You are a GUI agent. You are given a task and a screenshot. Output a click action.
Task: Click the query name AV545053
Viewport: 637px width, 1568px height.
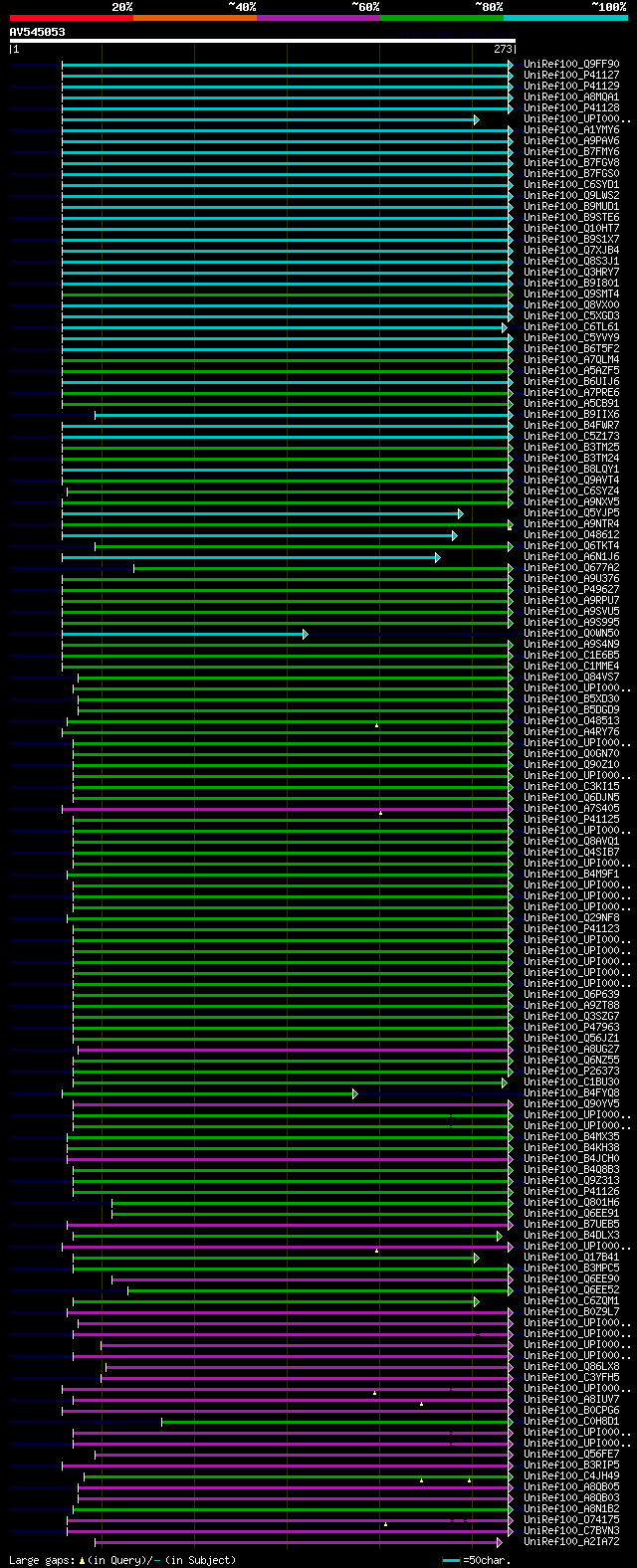pos(38,32)
